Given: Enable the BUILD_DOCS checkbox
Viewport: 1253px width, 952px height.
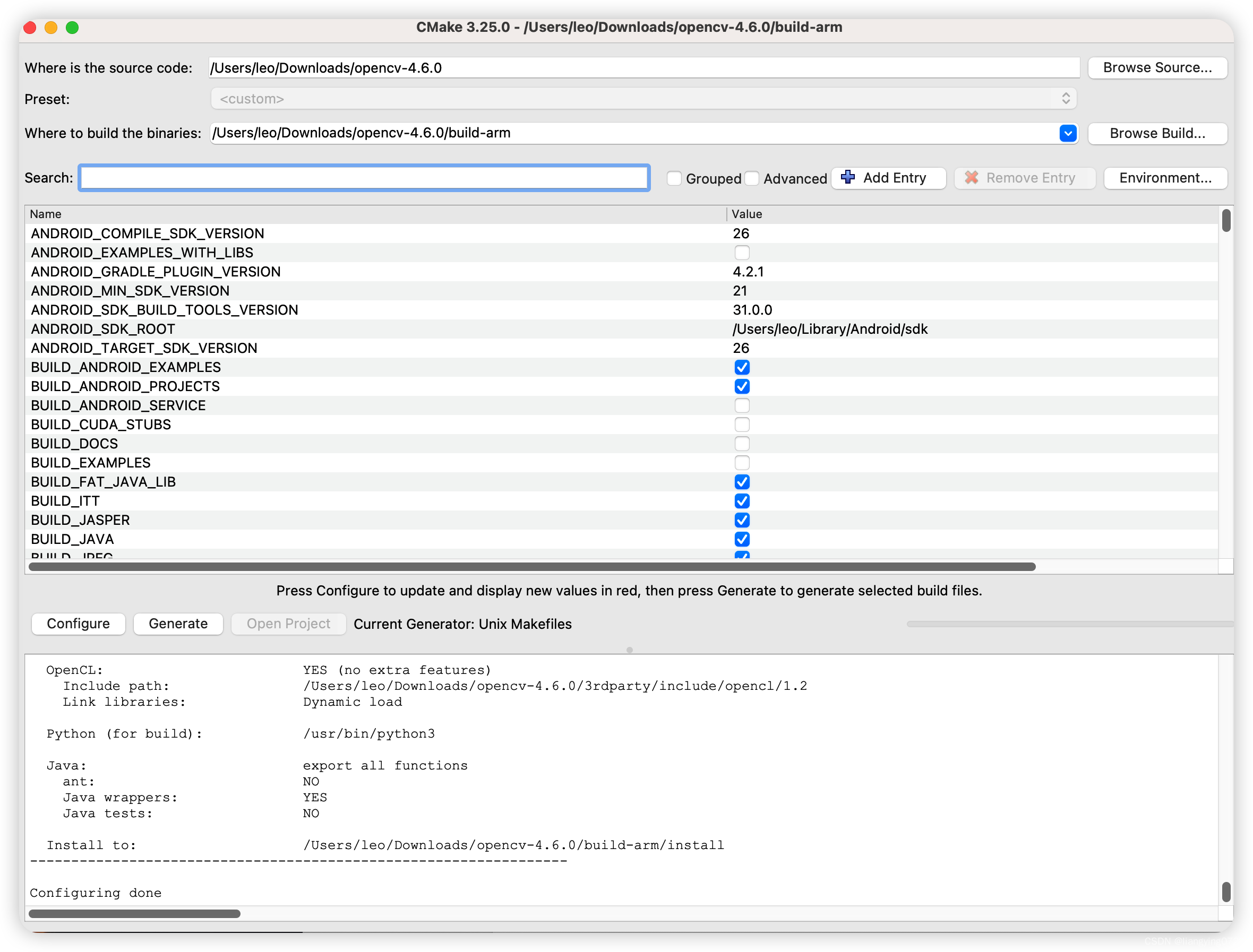Looking at the screenshot, I should click(x=742, y=444).
